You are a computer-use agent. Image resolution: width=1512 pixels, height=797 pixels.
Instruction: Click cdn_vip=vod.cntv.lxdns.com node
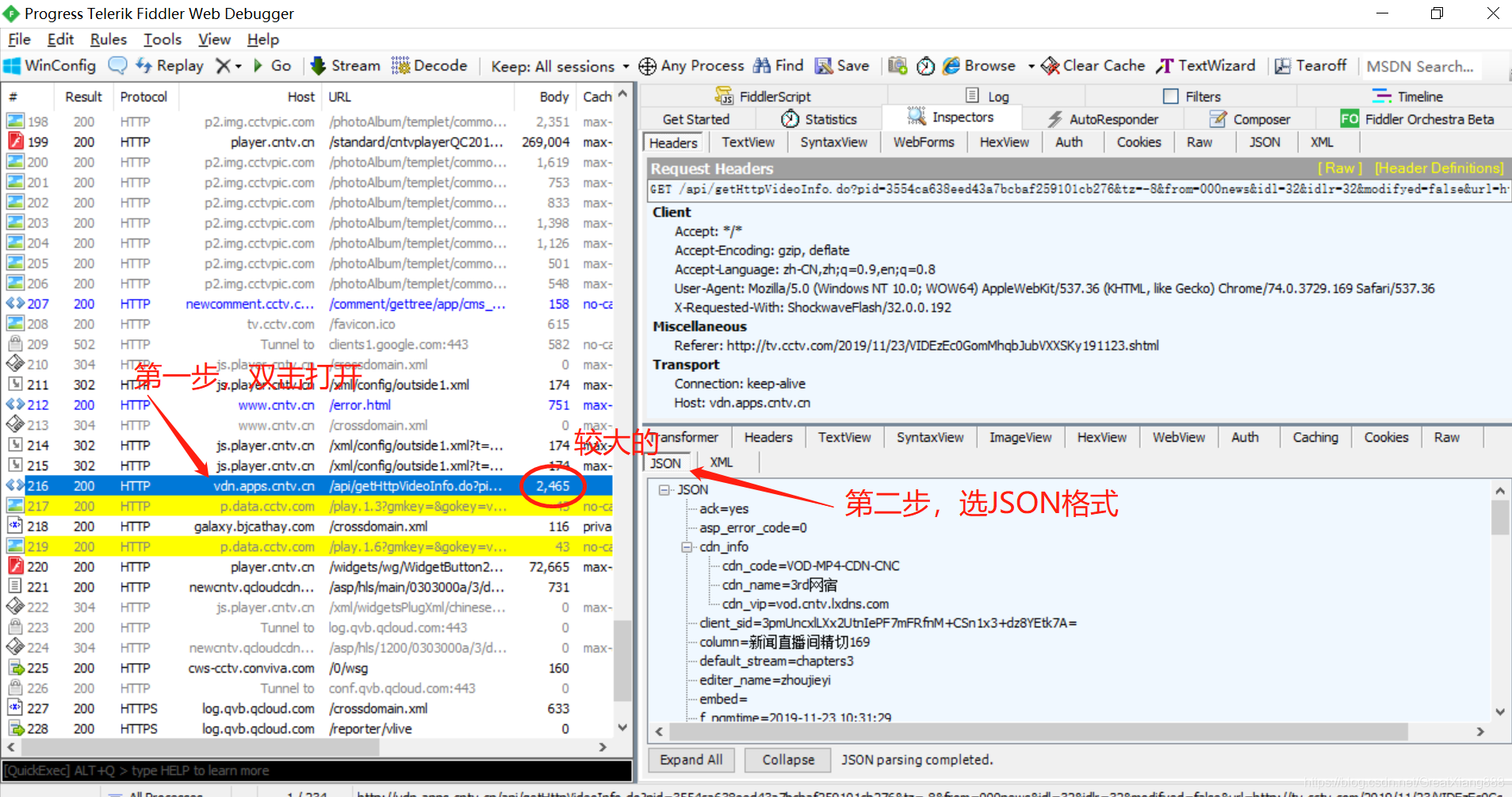tap(805, 604)
